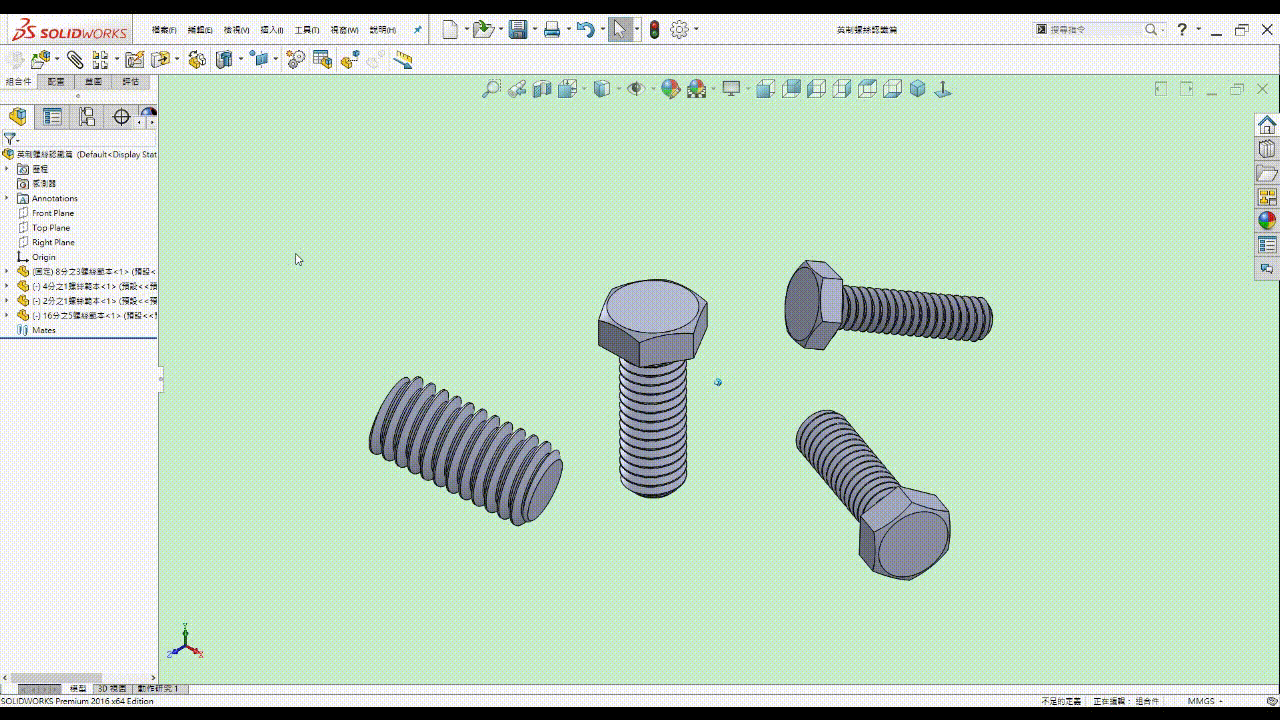Image resolution: width=1280 pixels, height=720 pixels.
Task: Click the Measure ruler tool icon
Action: coord(403,60)
